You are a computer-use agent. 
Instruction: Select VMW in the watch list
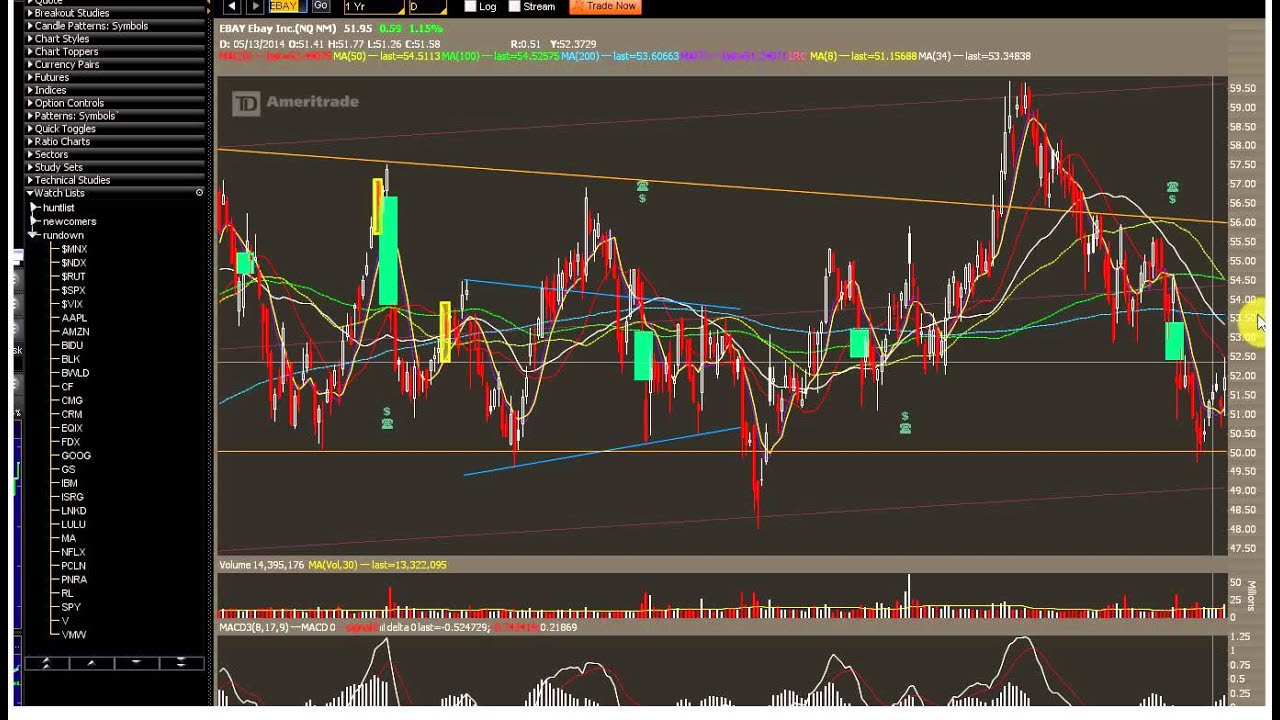[74, 635]
